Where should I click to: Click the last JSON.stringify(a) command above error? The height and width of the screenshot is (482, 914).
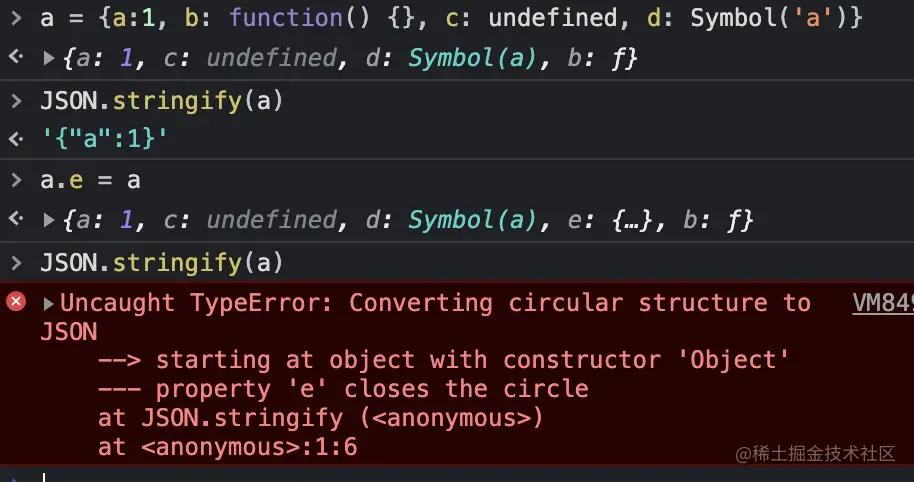point(162,263)
